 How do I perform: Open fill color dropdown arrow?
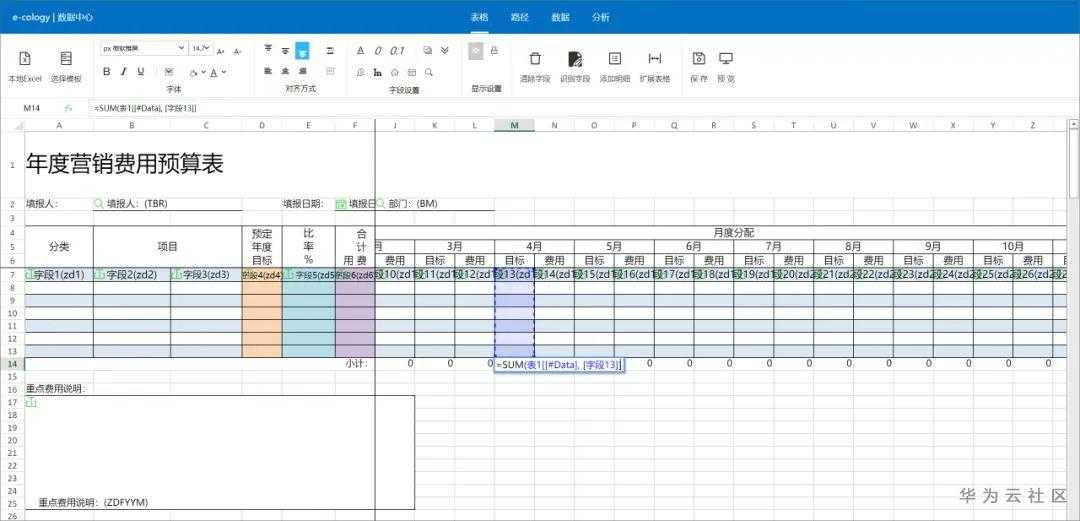tap(203, 72)
